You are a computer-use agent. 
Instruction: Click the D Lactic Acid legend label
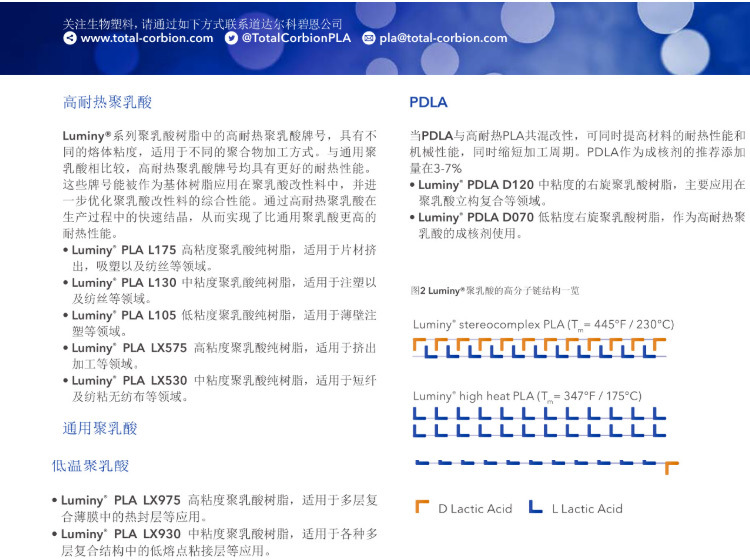point(475,508)
